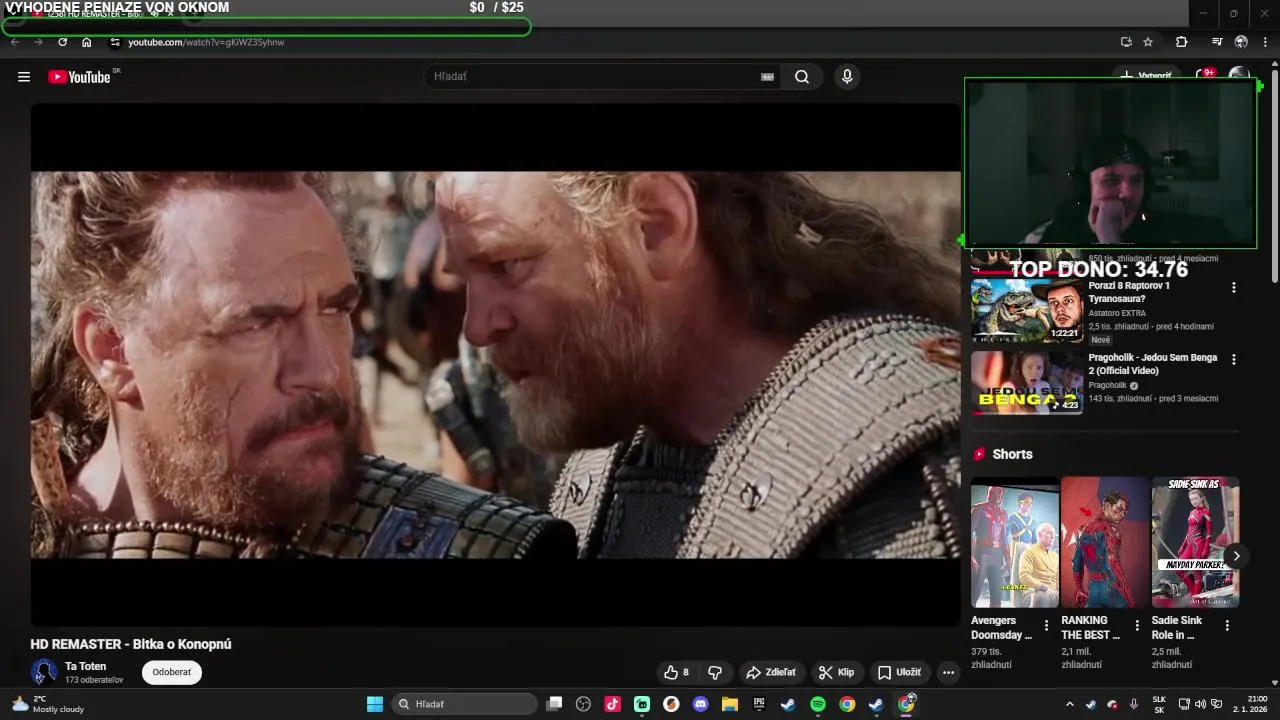1280x720 pixels.
Task: Click the main video player frame
Action: click(495, 365)
